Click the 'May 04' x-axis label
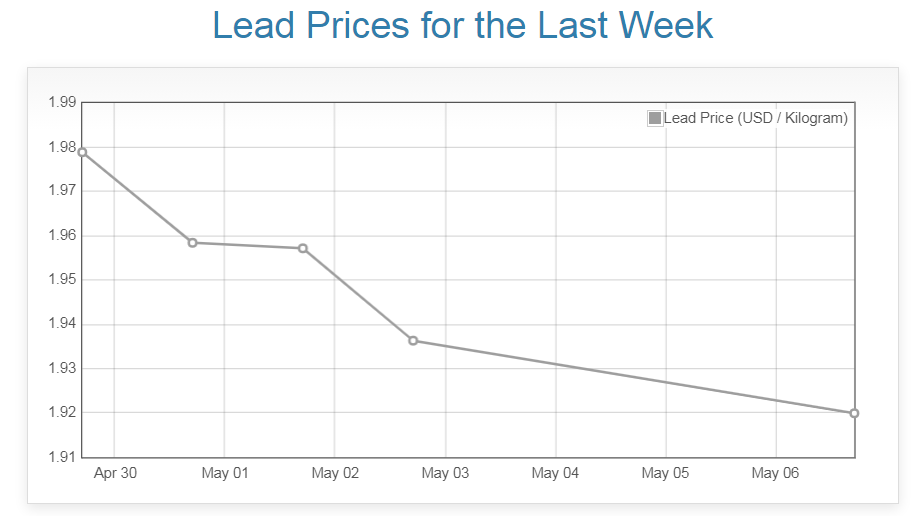The width and height of the screenshot is (916, 516). click(555, 473)
